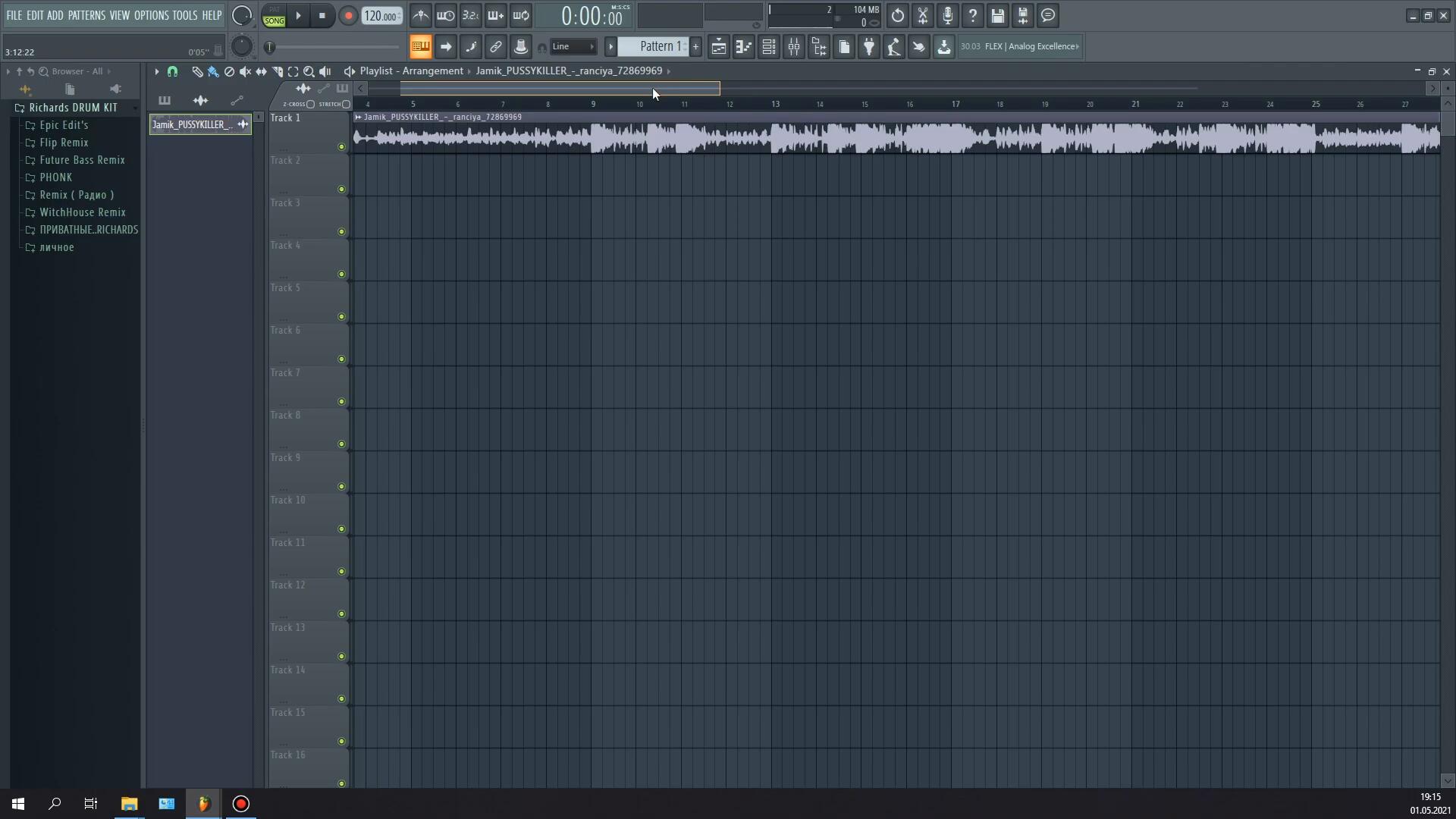Mute Track 3 with its green light
The width and height of the screenshot is (1456, 819).
341,232
